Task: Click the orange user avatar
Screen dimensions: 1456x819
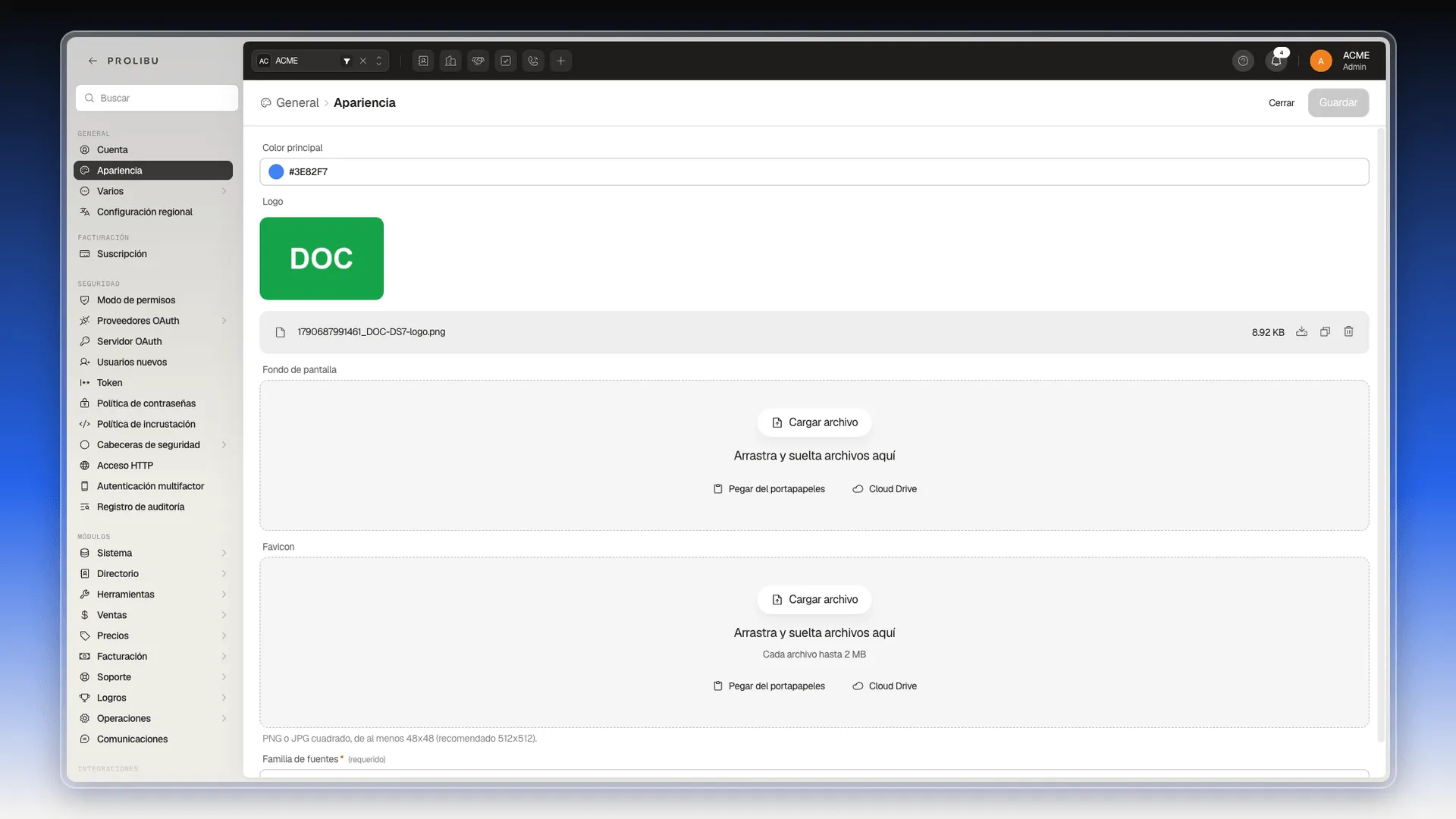Action: click(x=1321, y=61)
